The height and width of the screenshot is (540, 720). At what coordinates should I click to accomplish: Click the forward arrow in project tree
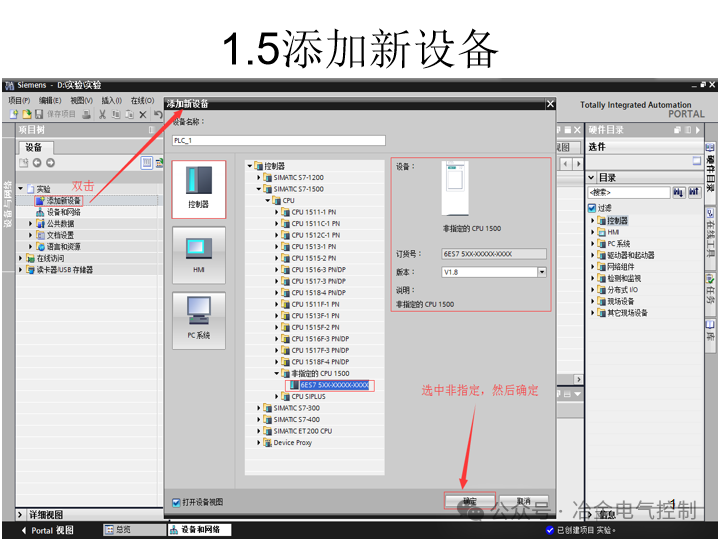click(x=51, y=163)
